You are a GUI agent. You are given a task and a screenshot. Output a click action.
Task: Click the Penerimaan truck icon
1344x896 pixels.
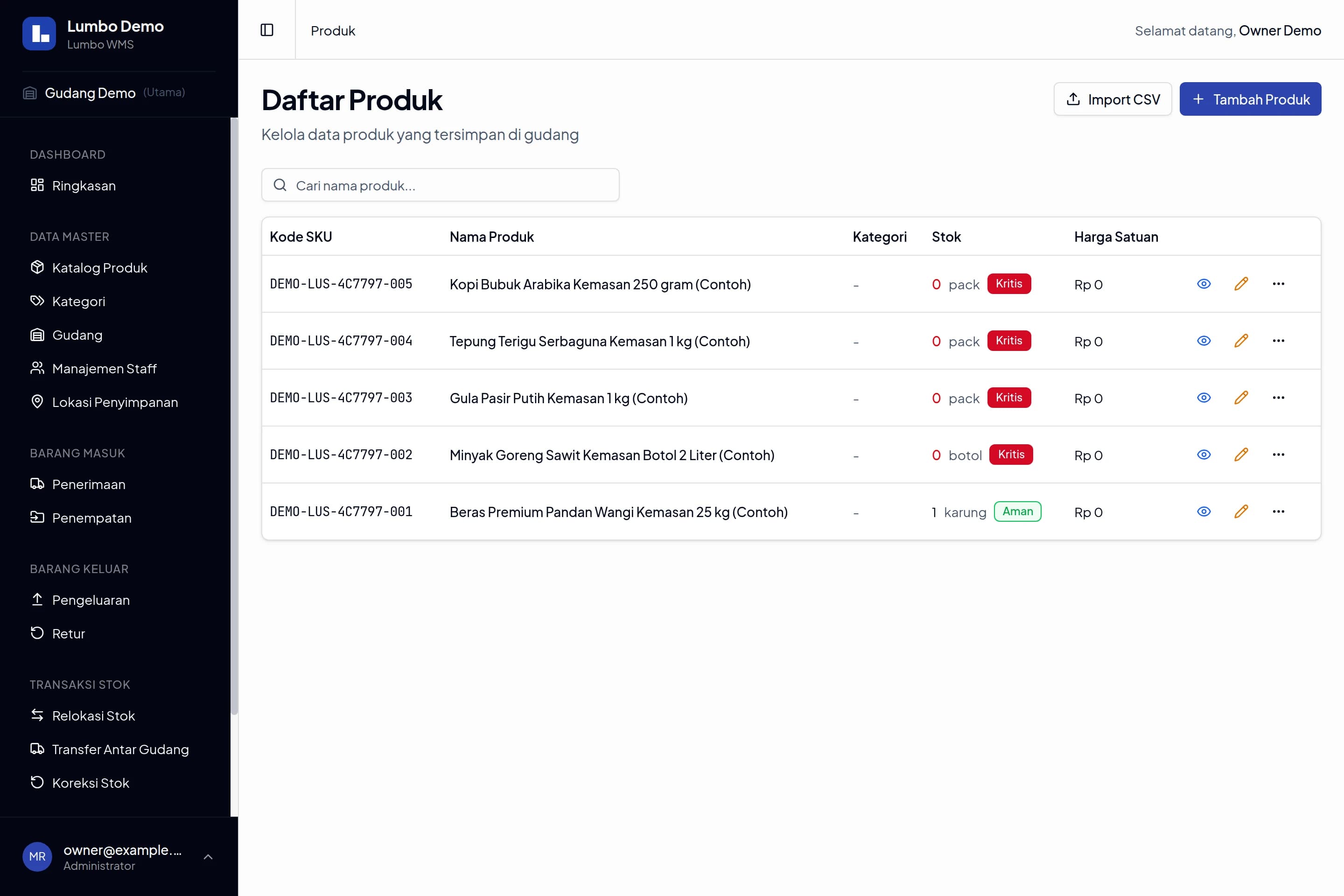[x=37, y=484]
